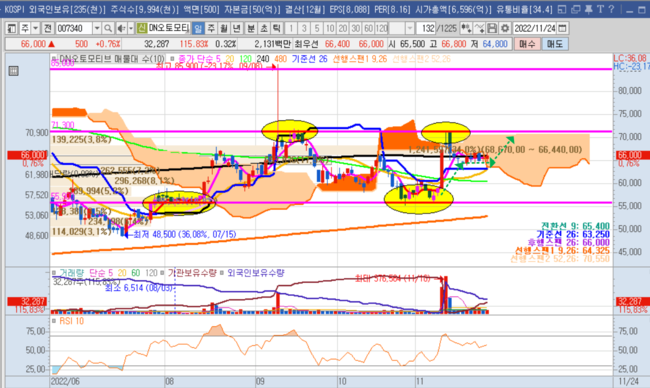Click the 후행스팬 26: 66,000 value
The height and width of the screenshot is (388, 650).
click(x=568, y=242)
